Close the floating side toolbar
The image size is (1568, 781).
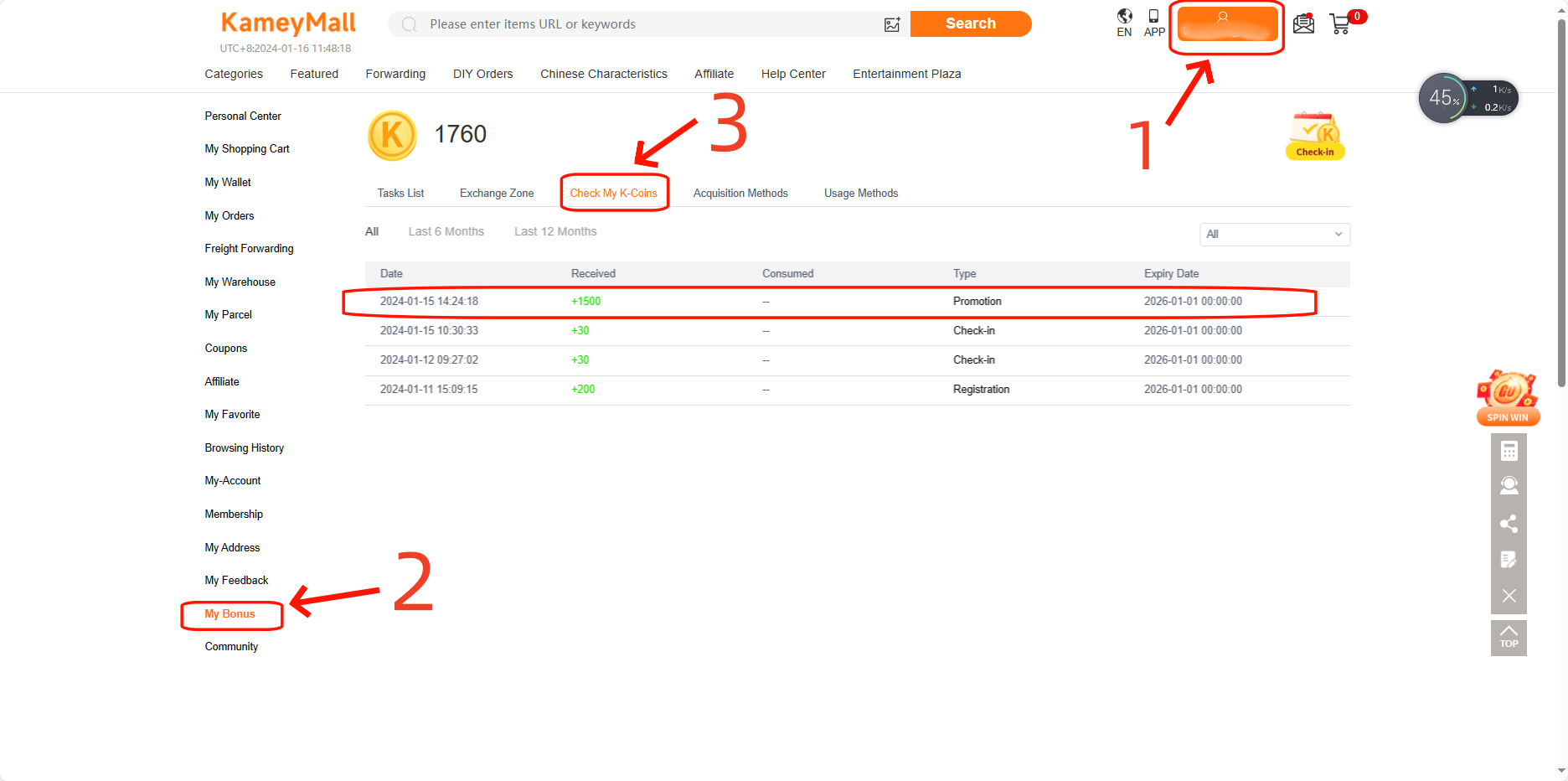(x=1509, y=596)
